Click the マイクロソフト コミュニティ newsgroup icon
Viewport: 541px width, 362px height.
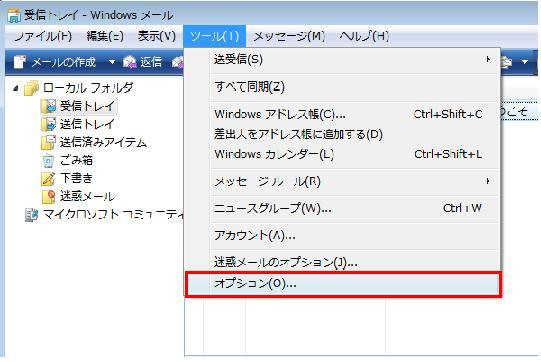tap(31, 215)
